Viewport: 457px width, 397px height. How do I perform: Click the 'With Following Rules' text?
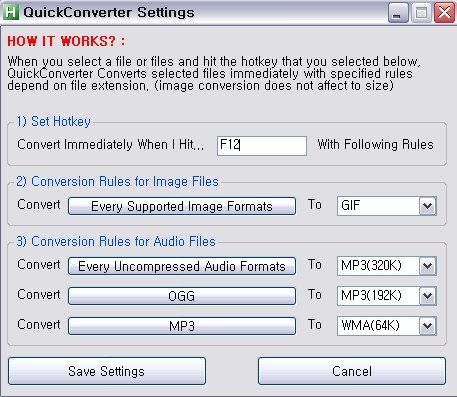375,145
